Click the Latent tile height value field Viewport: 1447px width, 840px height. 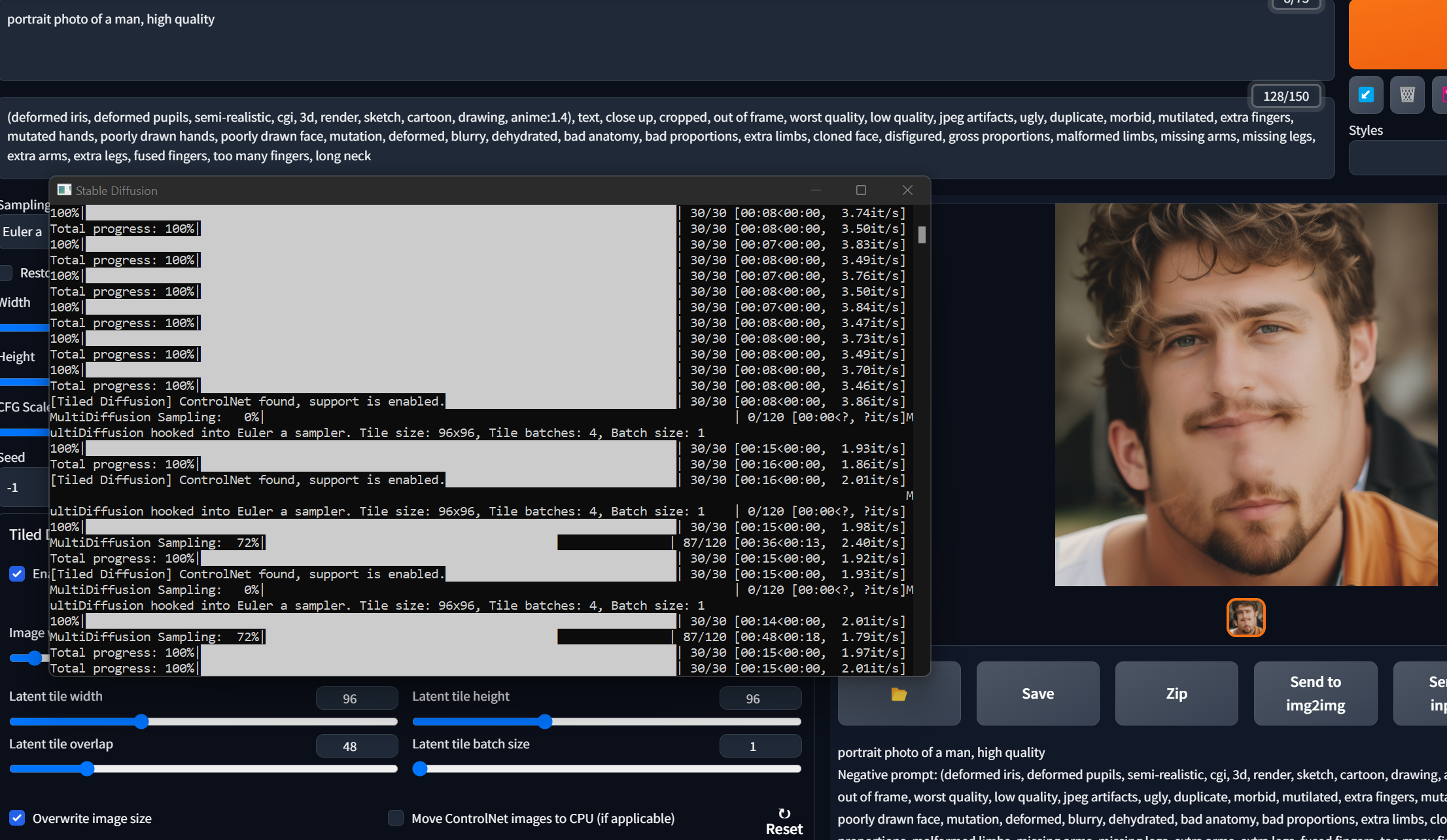(x=760, y=698)
